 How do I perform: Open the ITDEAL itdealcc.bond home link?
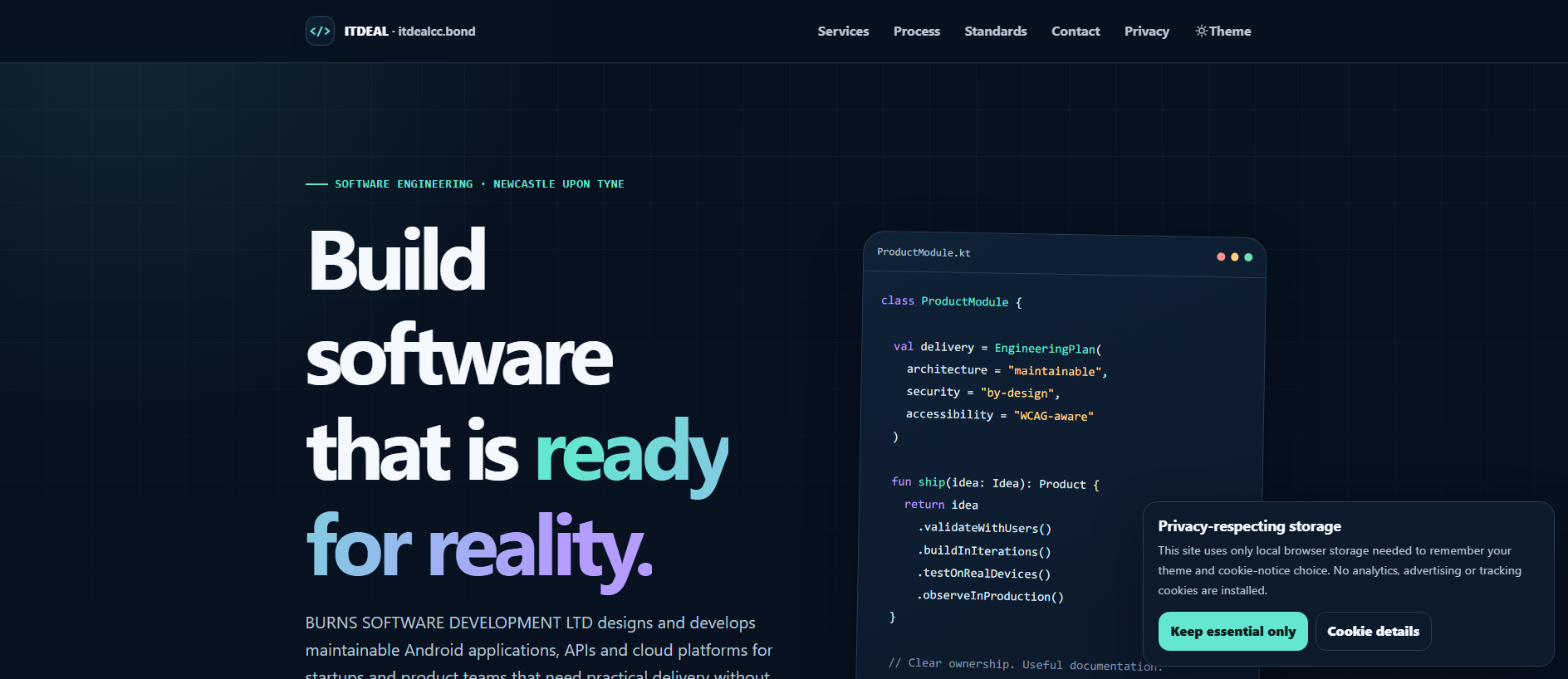click(x=390, y=31)
